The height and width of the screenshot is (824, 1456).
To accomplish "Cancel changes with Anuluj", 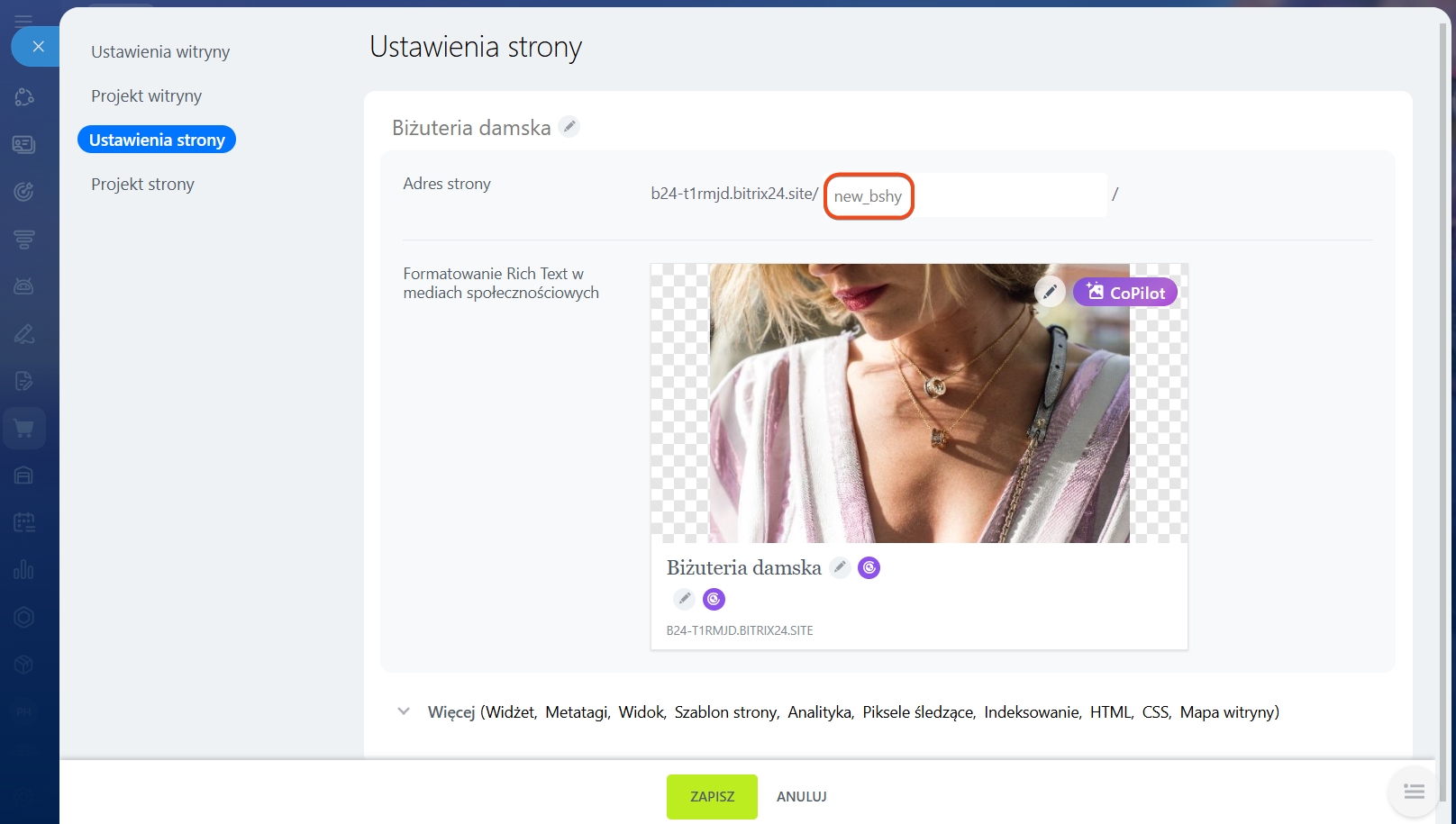I will (x=801, y=797).
